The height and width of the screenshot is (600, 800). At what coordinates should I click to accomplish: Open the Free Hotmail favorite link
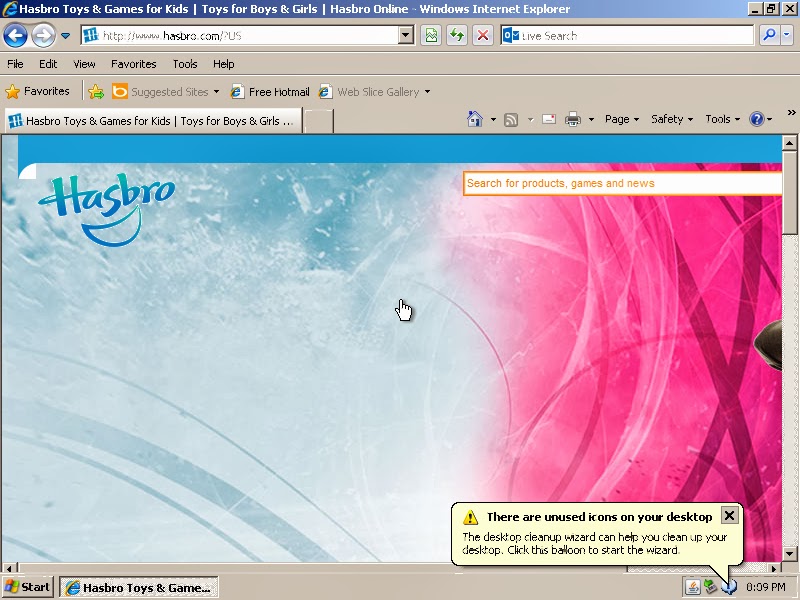tap(270, 92)
